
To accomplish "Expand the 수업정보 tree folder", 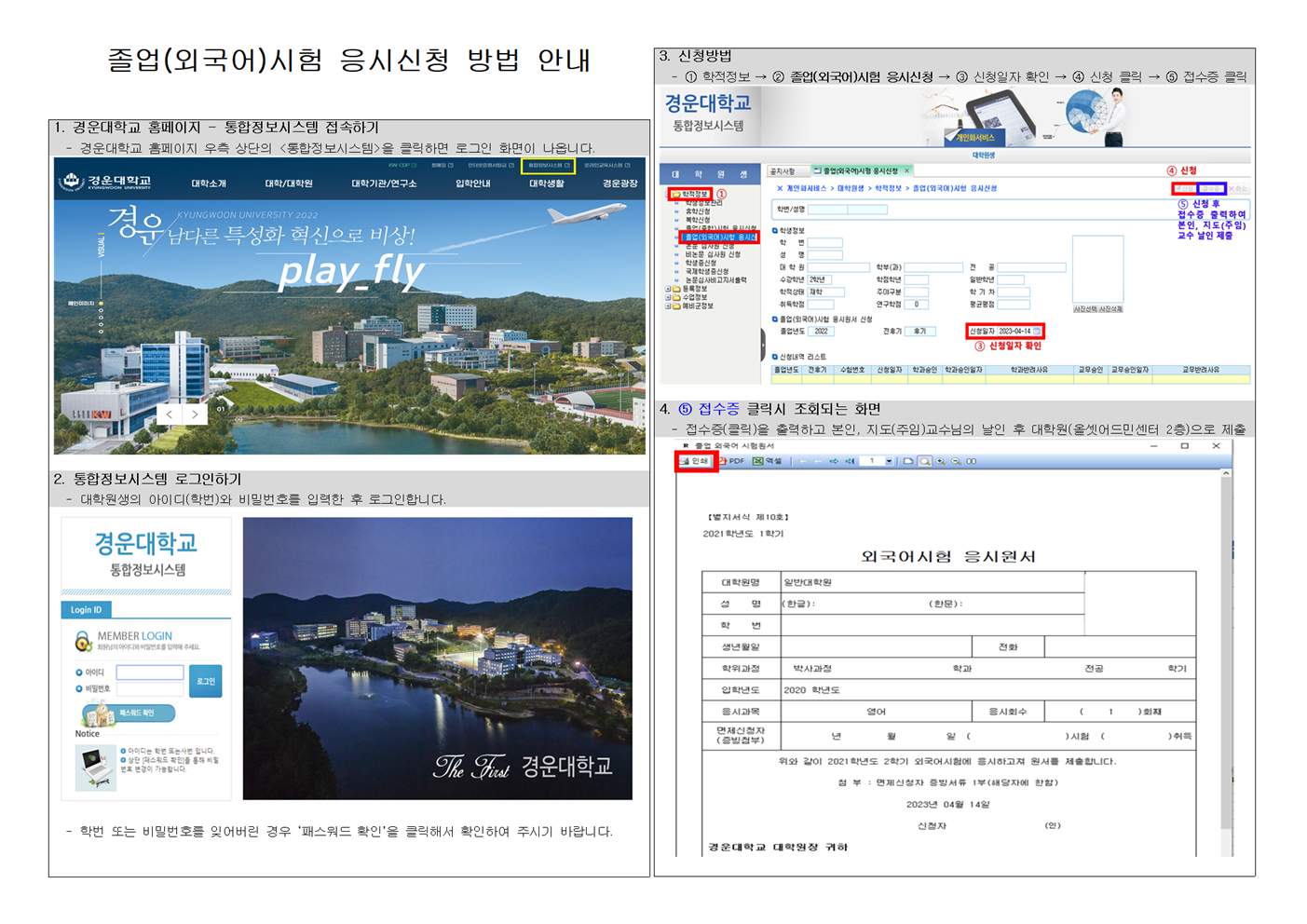I will click(668, 297).
